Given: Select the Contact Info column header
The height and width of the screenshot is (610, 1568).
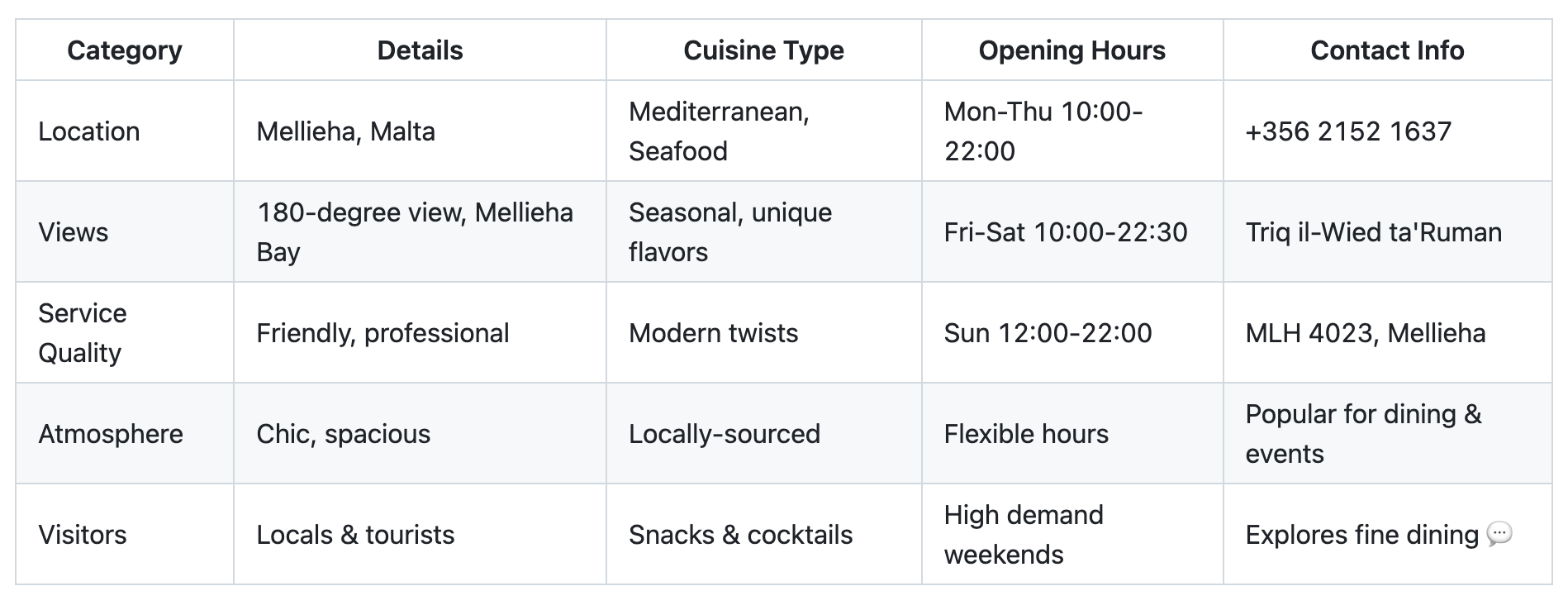Looking at the screenshot, I should point(1388,50).
